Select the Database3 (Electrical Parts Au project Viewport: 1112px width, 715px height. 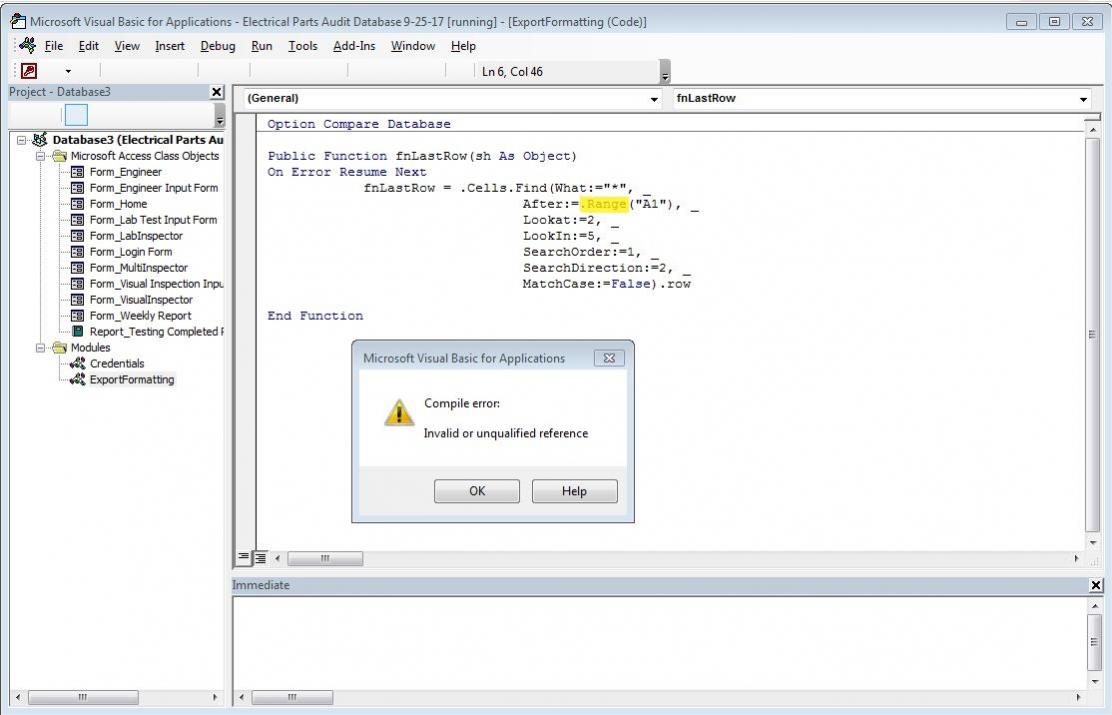click(138, 140)
